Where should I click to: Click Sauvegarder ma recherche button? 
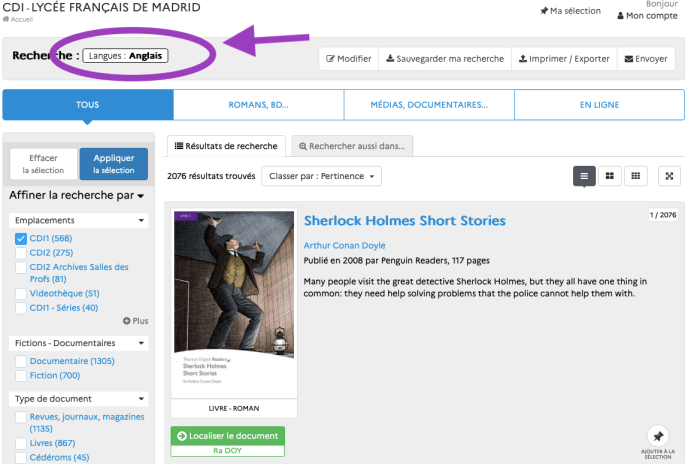pos(444,59)
